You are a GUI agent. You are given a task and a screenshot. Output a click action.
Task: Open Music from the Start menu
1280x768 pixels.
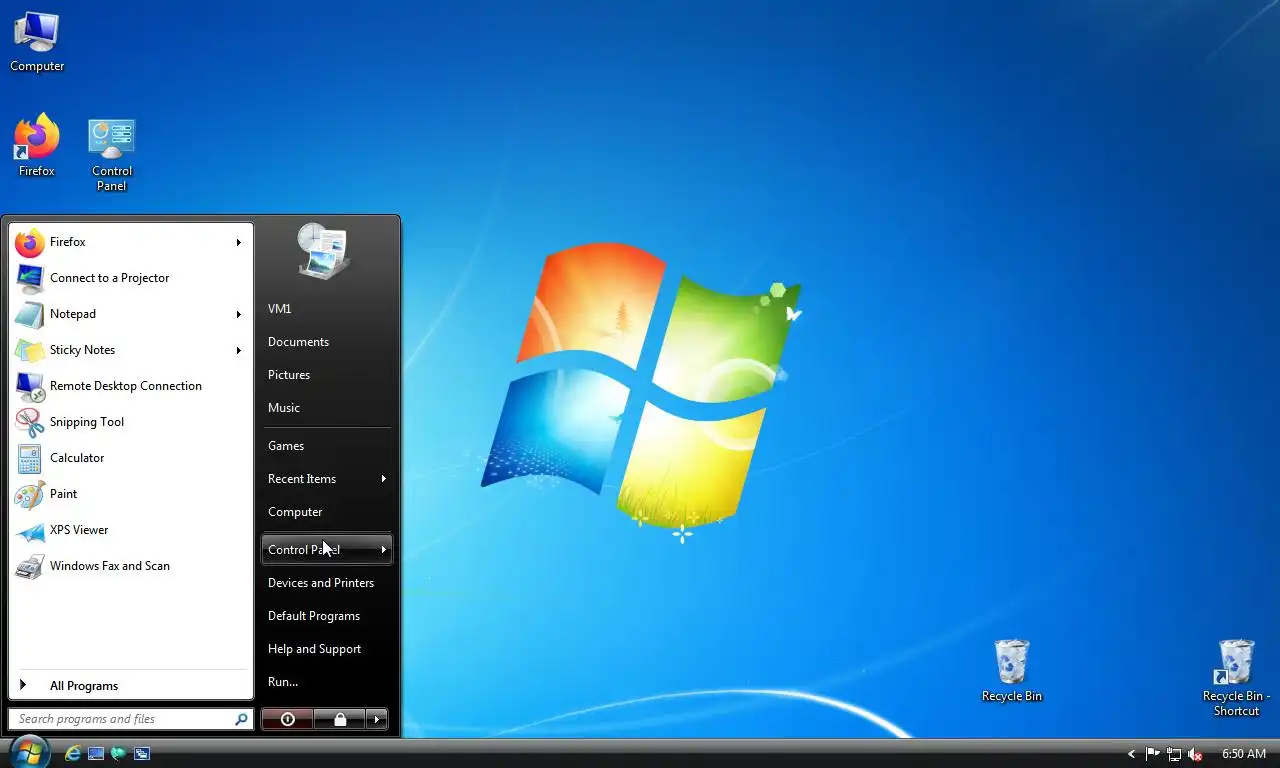coord(327,408)
